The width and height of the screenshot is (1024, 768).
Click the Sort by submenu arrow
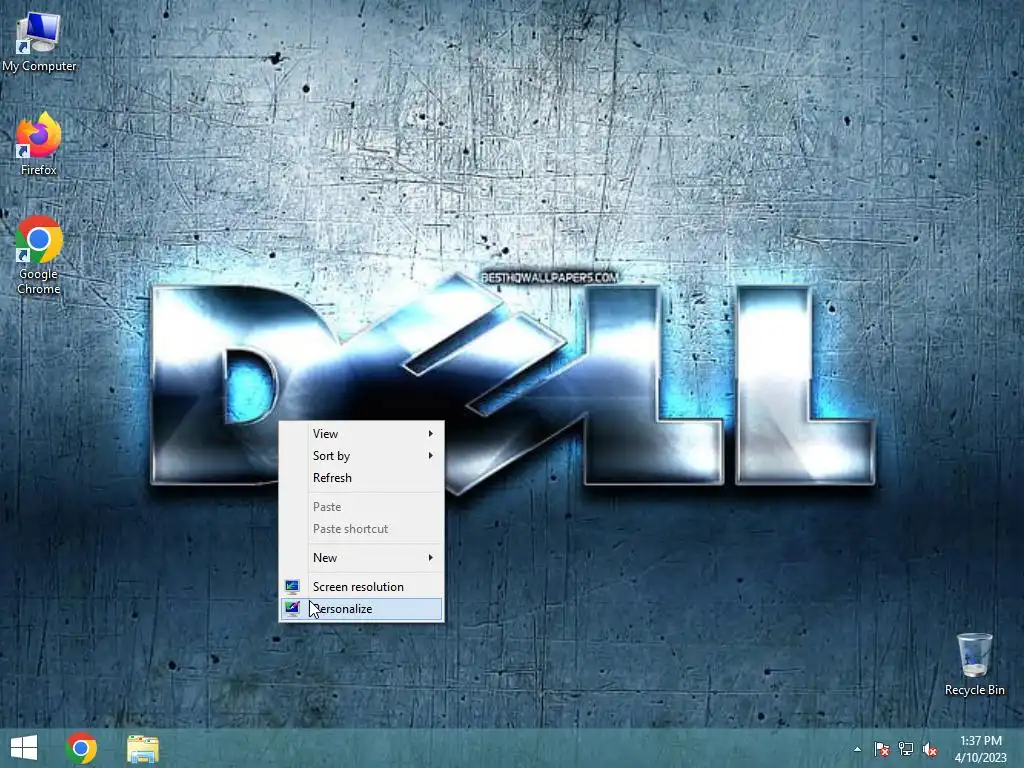click(430, 456)
